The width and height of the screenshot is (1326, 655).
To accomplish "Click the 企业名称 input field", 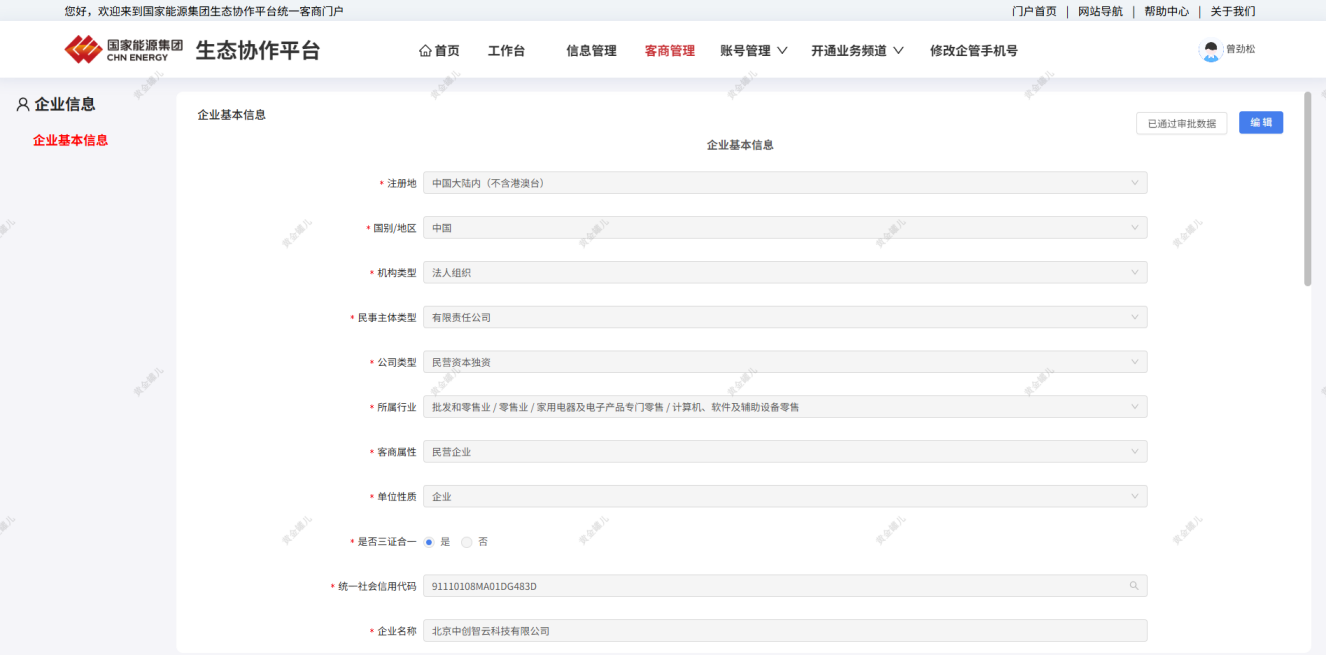I will click(785, 631).
